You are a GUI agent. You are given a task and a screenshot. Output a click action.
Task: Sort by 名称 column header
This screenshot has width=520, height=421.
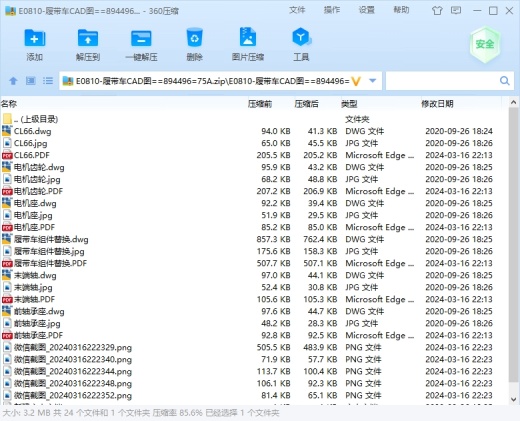coord(9,104)
